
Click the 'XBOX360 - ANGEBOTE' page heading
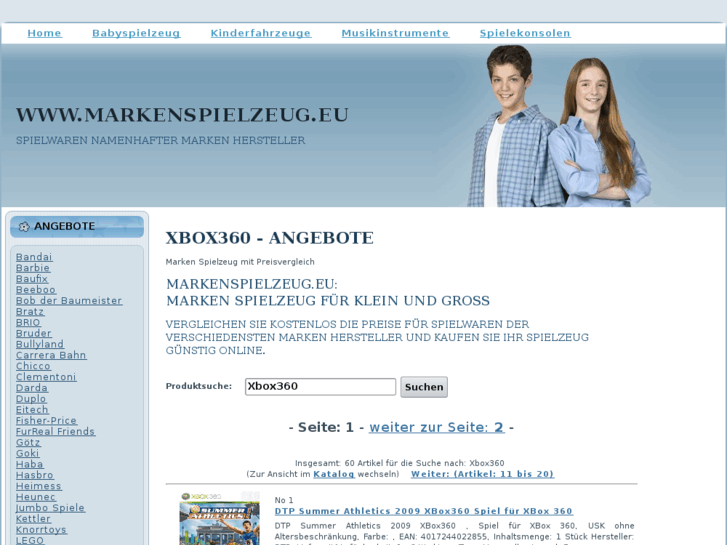click(269, 238)
